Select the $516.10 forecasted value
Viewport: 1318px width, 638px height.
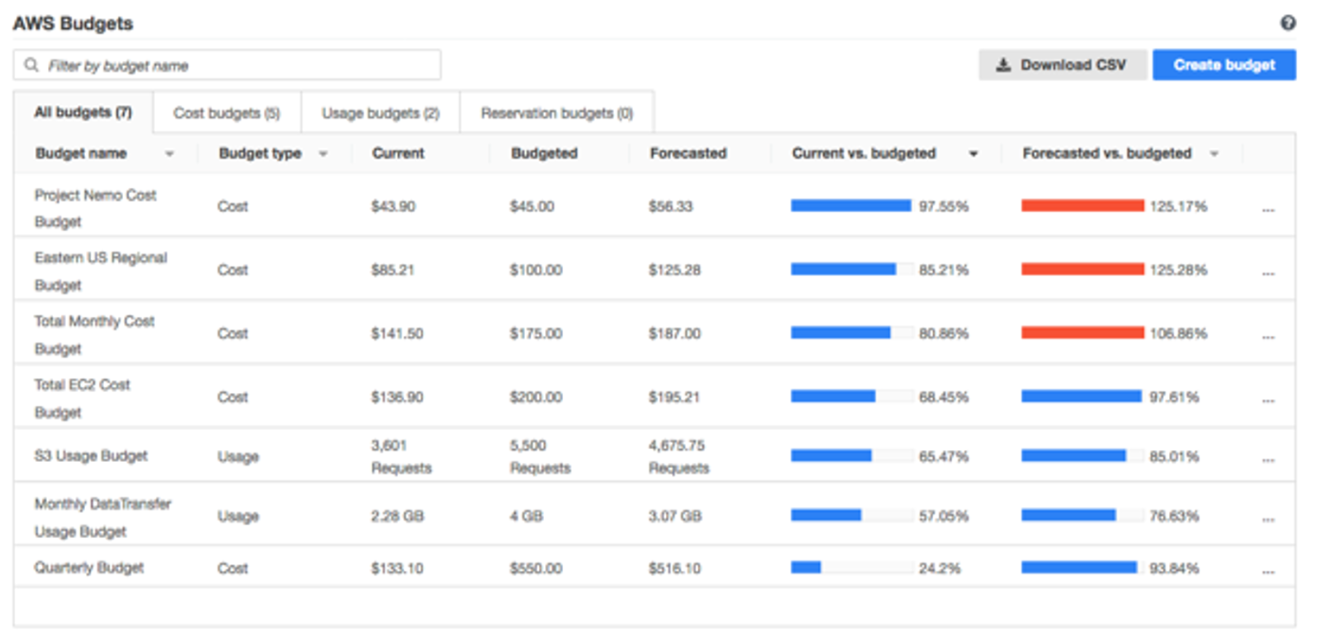pyautogui.click(x=675, y=568)
